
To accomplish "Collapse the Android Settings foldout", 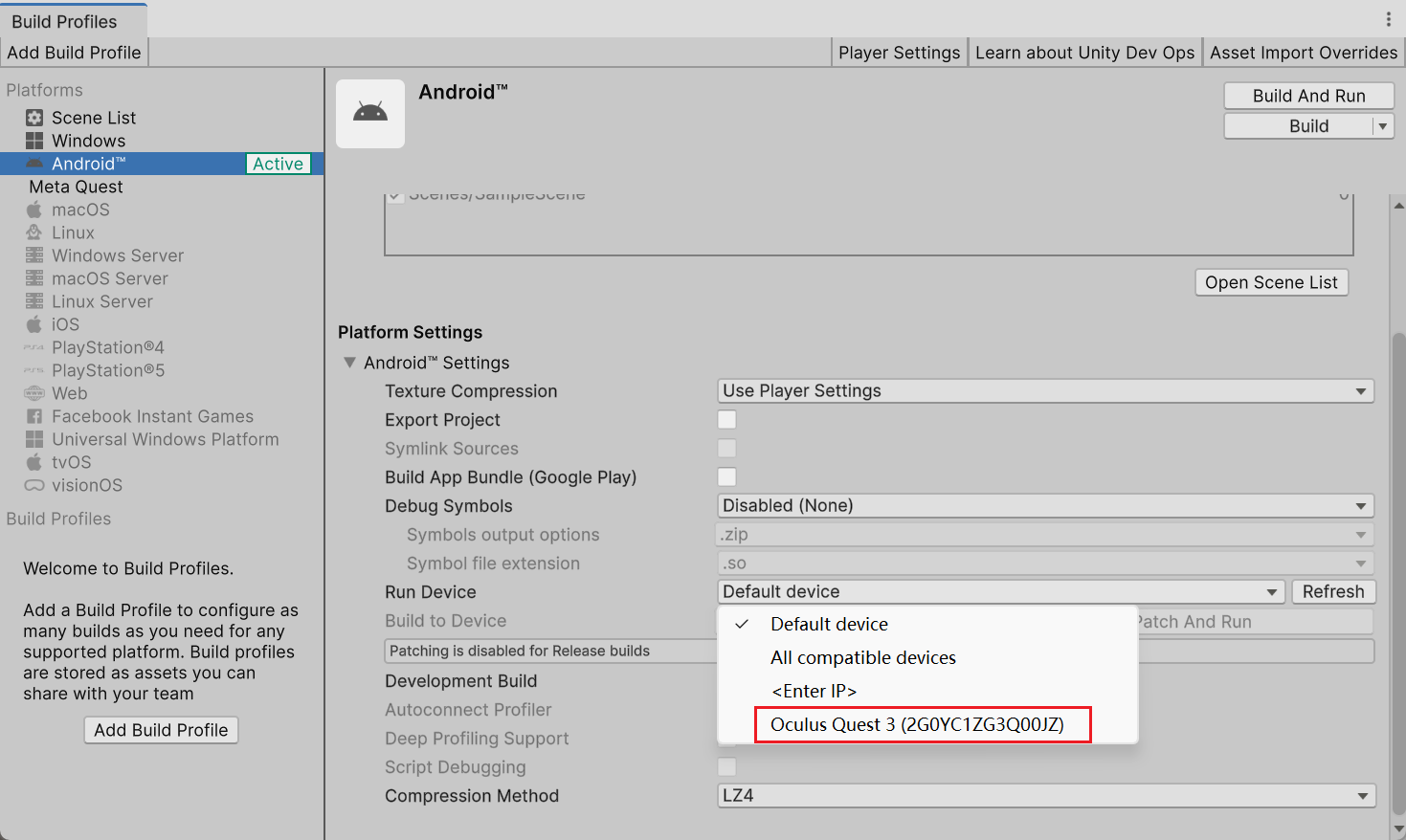I will click(350, 363).
